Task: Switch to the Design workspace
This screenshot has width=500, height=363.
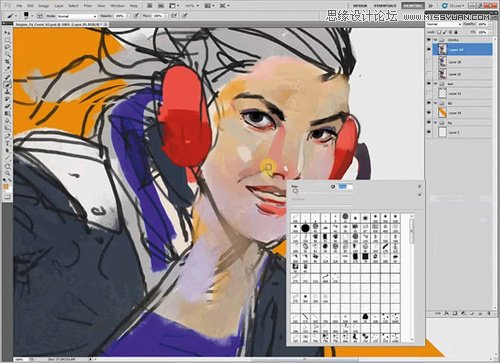Action: coord(360,6)
